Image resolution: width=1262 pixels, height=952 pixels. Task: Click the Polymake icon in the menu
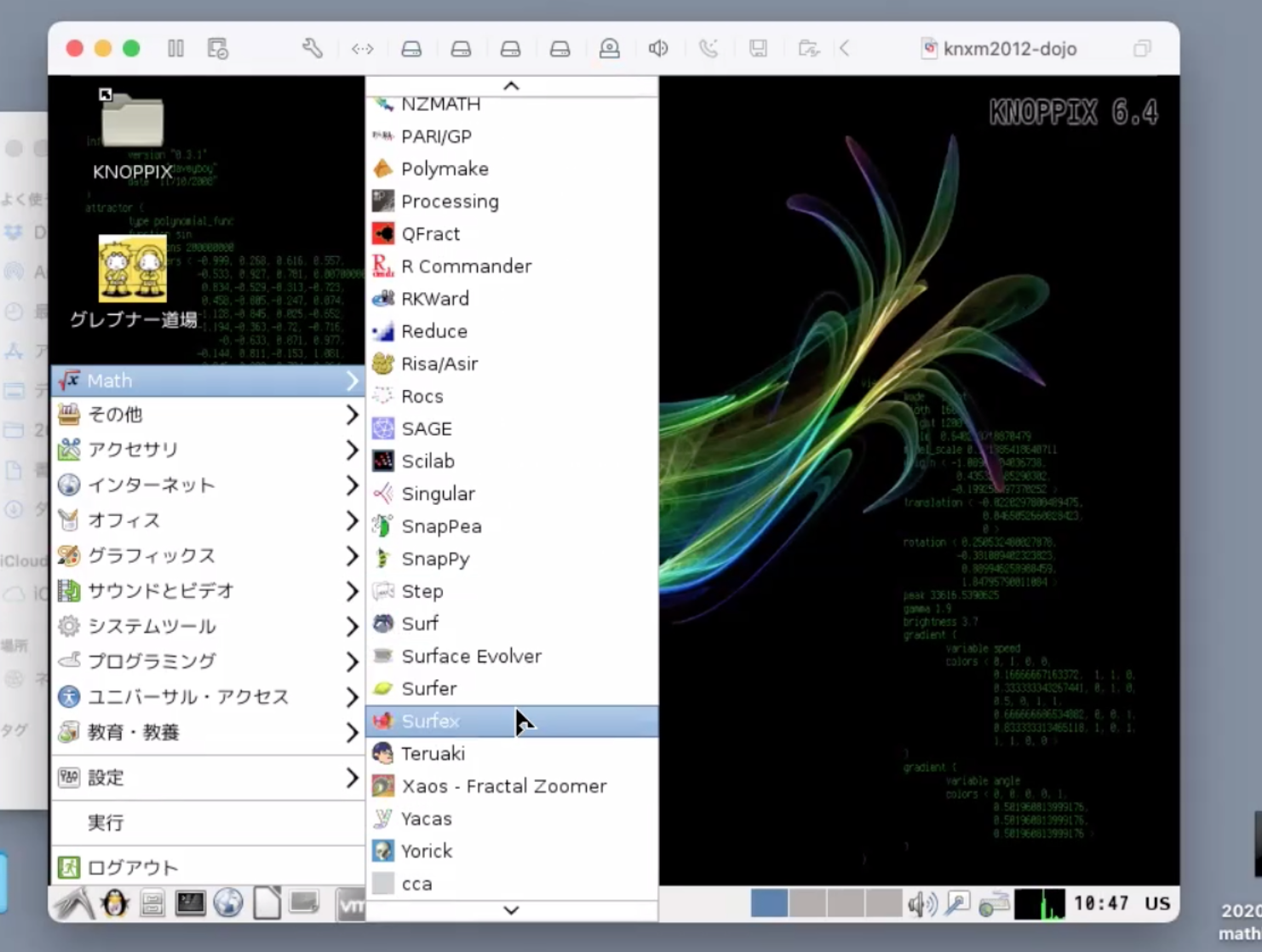pyautogui.click(x=383, y=169)
